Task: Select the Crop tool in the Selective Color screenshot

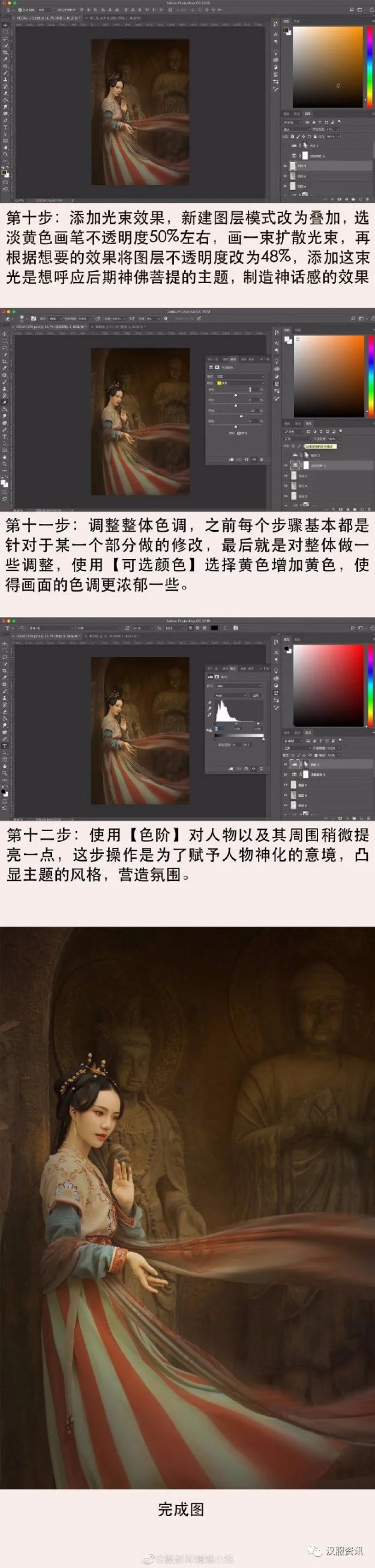Action: 5,362
